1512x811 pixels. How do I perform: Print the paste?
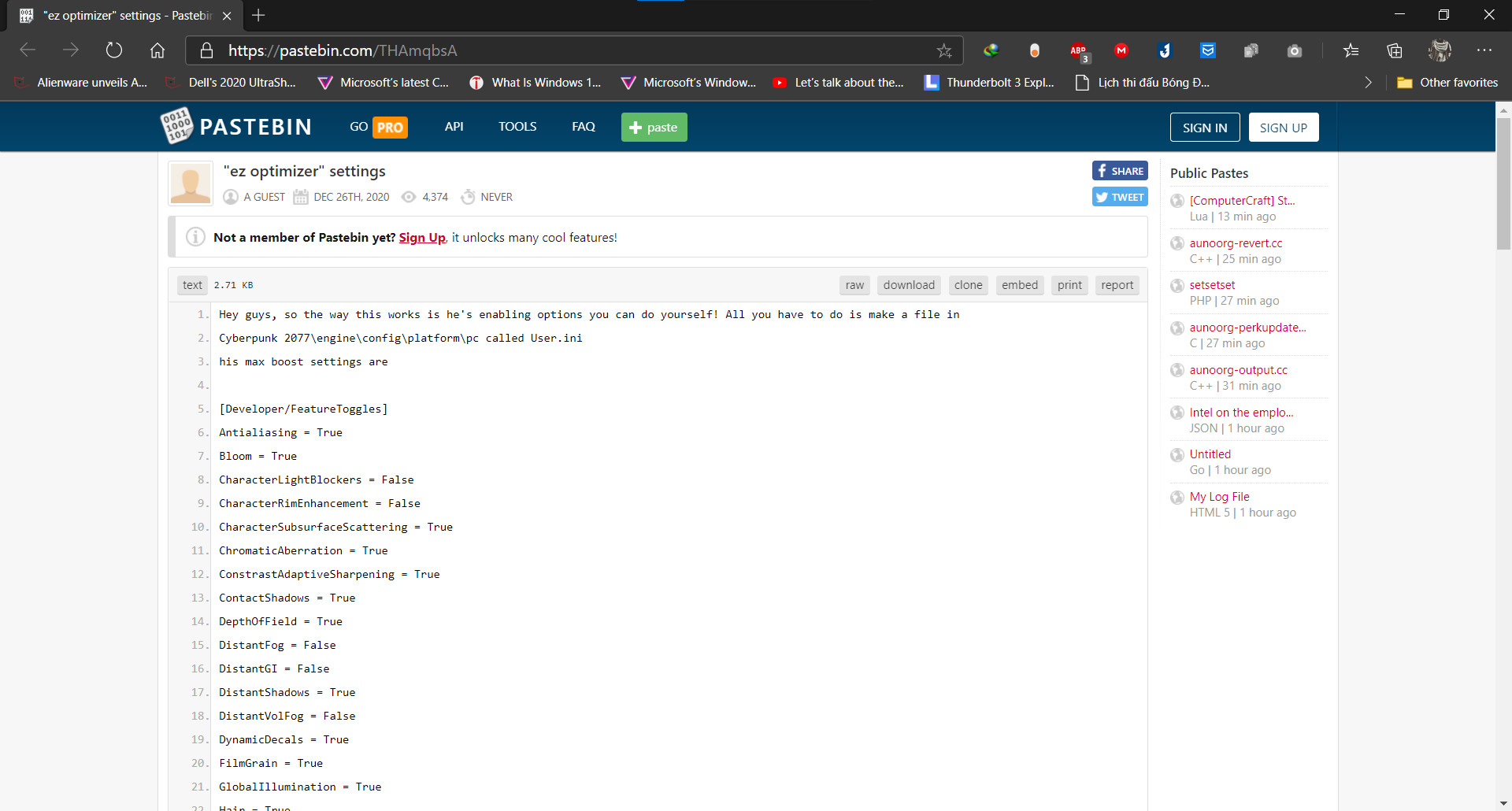tap(1069, 285)
